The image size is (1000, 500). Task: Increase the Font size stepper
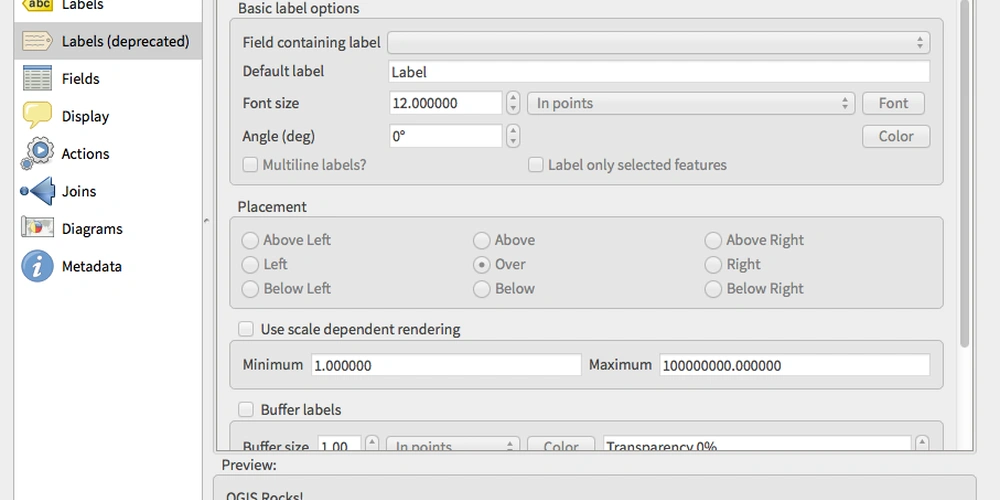(513, 98)
